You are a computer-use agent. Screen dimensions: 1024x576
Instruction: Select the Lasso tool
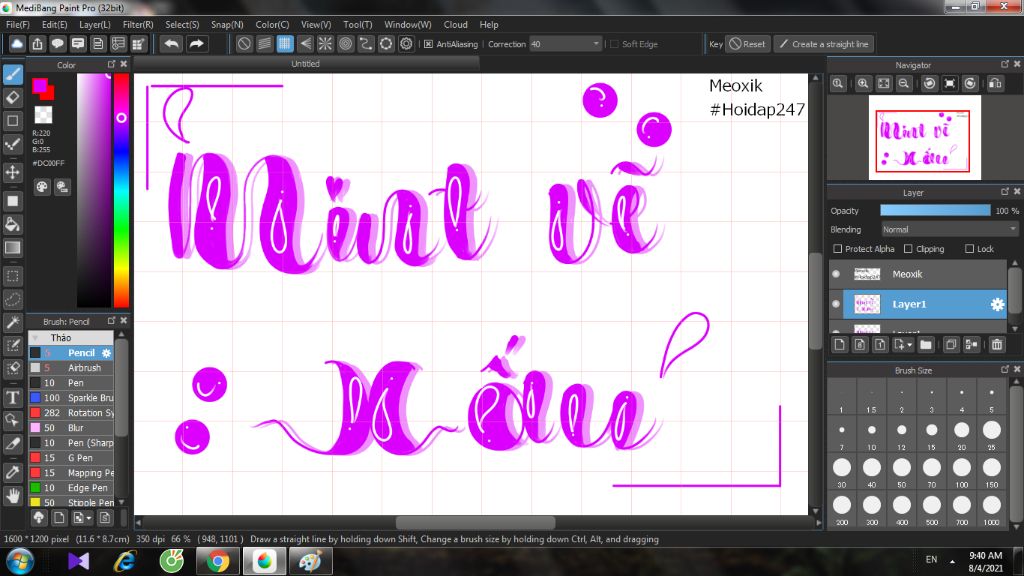click(12, 299)
